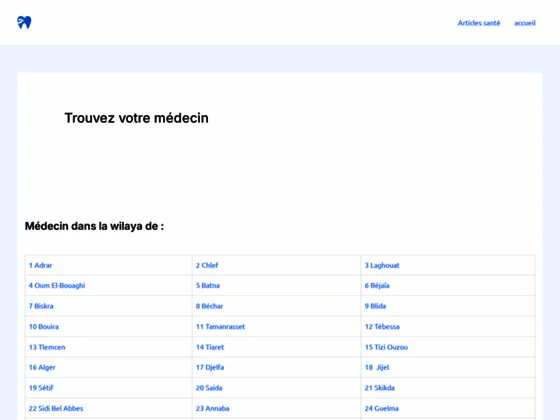Choose 15 Tizi Ouzou wilaya

click(x=386, y=347)
